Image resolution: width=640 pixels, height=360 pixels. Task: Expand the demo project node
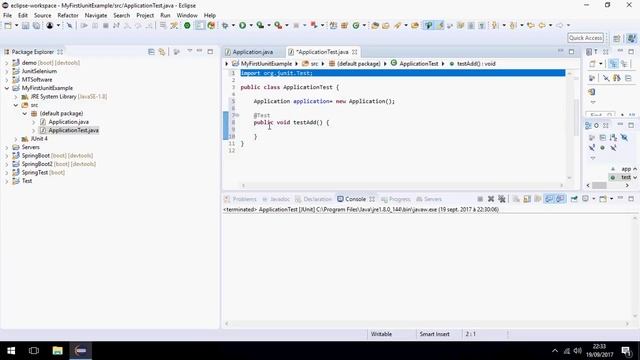[x=7, y=63]
